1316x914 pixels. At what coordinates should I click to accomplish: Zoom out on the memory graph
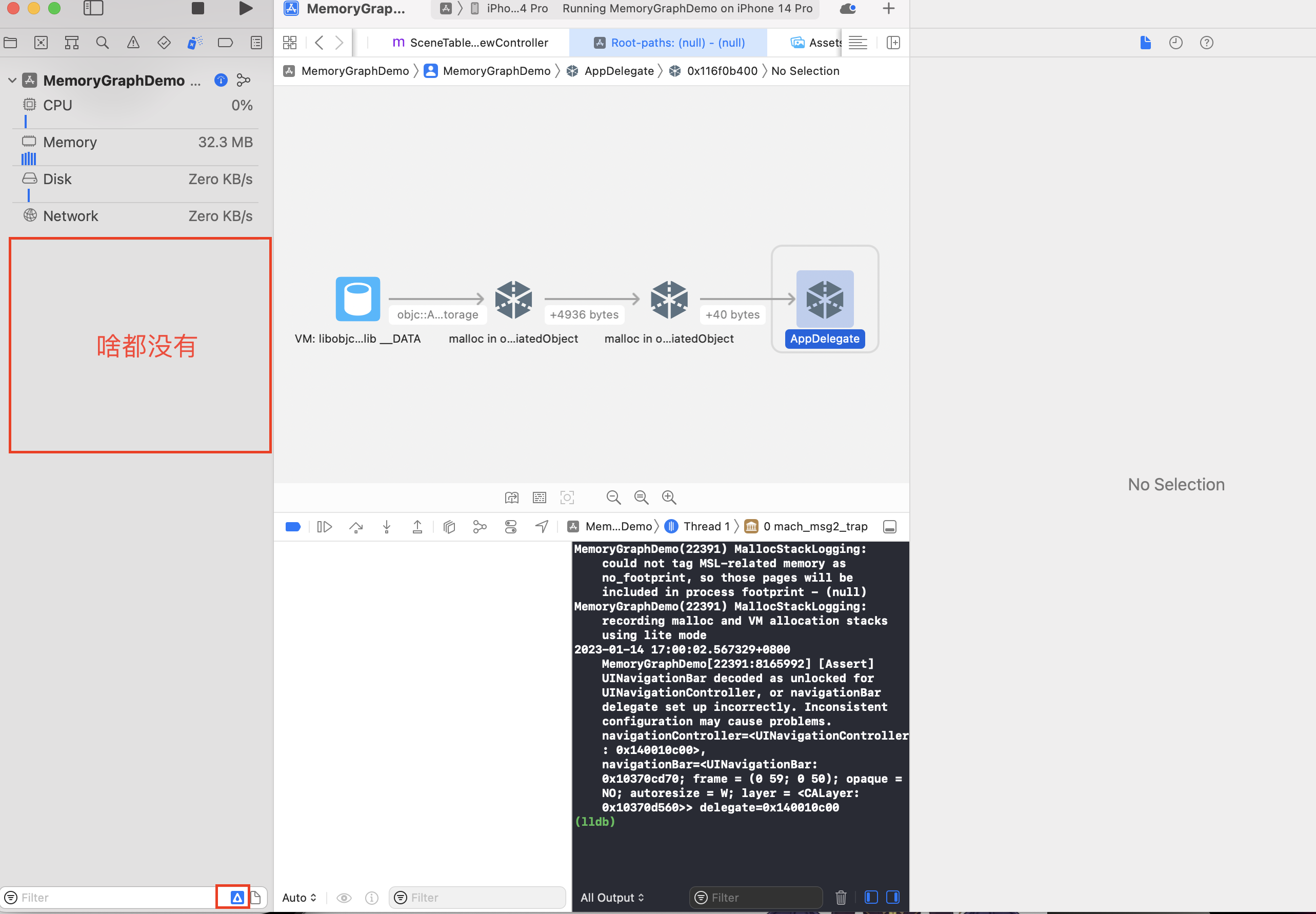(x=613, y=498)
